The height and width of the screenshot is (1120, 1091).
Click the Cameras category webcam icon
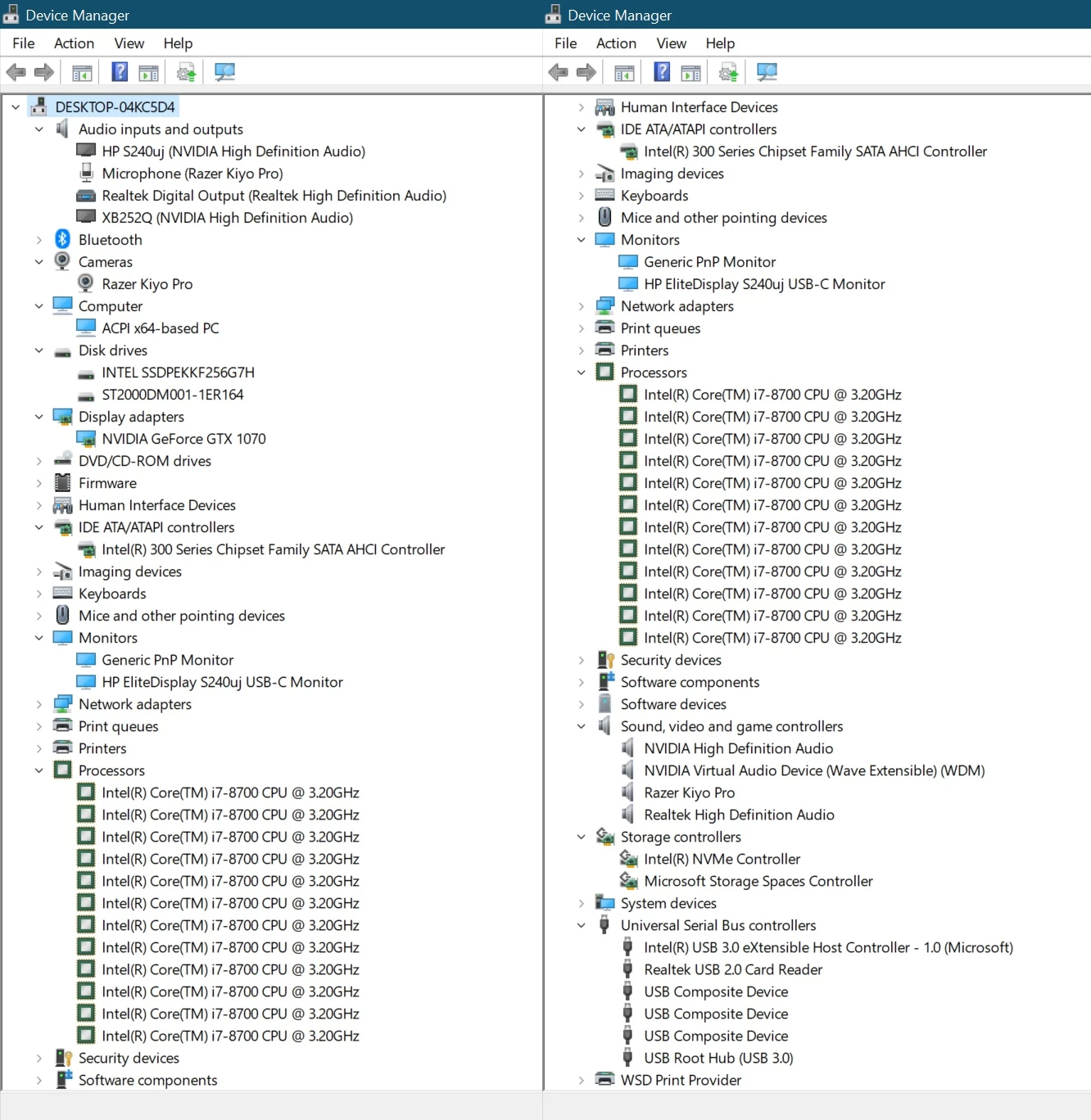pos(62,261)
